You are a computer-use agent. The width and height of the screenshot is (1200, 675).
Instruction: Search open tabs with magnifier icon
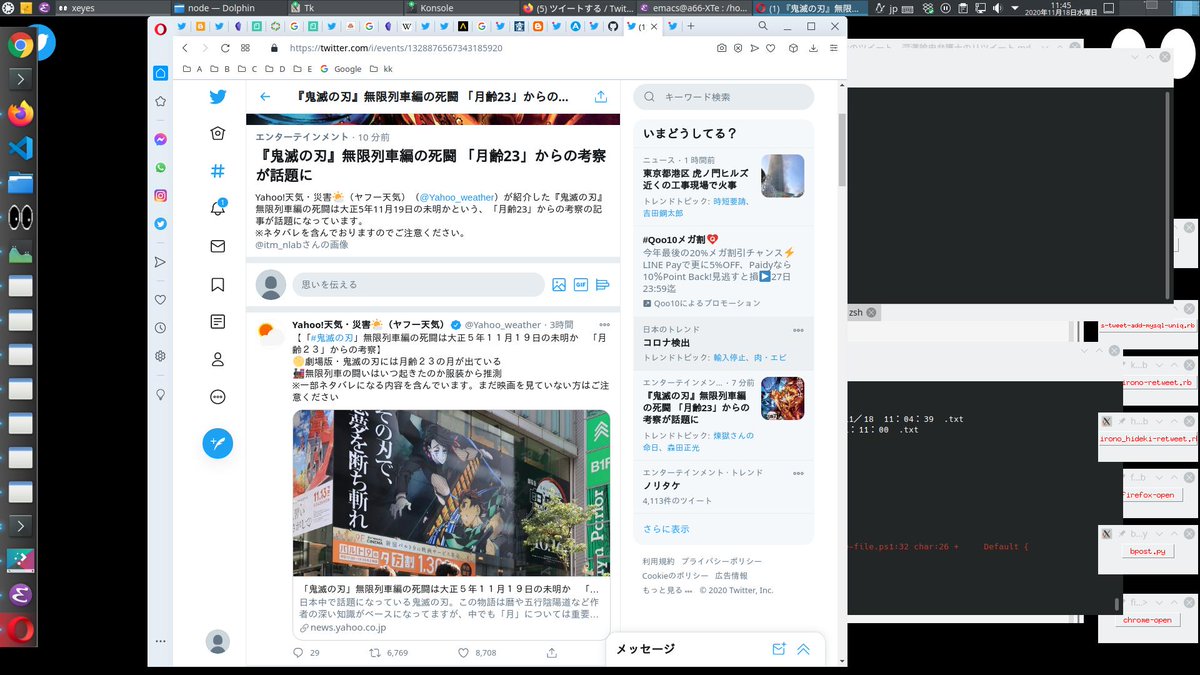[x=763, y=26]
